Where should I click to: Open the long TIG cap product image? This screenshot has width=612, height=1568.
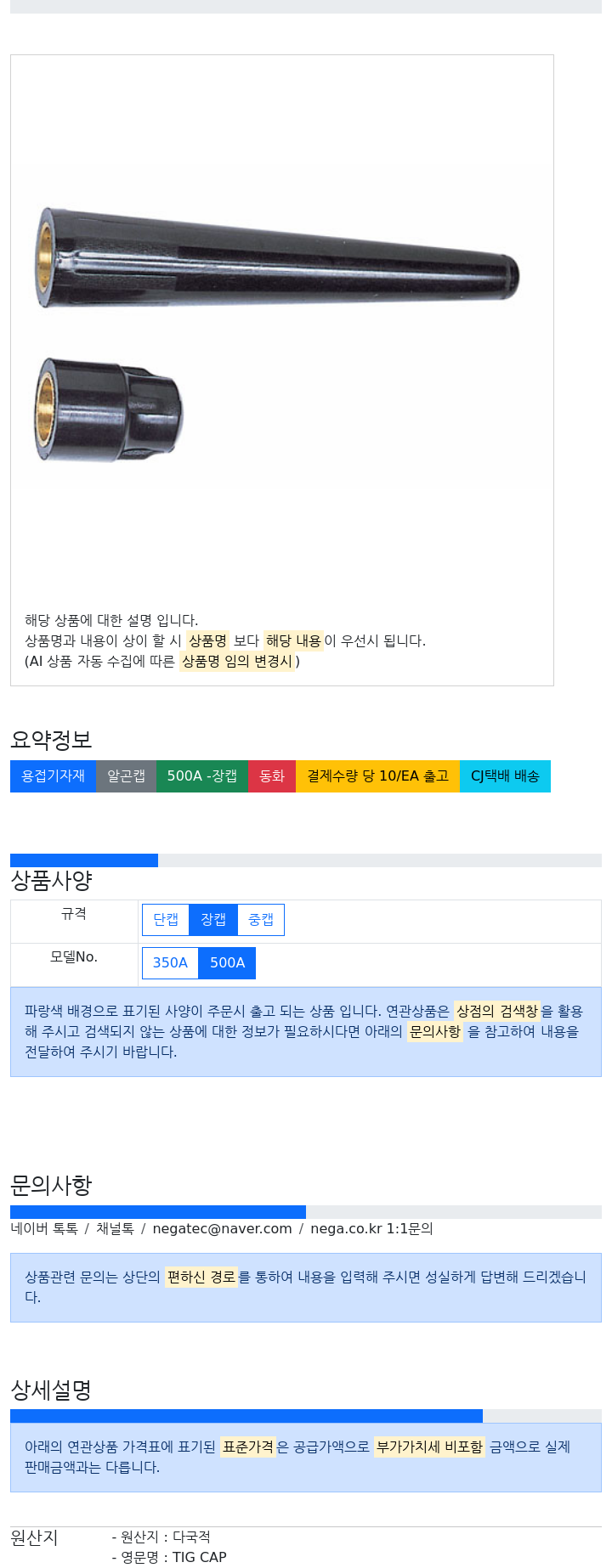pyautogui.click(x=277, y=258)
